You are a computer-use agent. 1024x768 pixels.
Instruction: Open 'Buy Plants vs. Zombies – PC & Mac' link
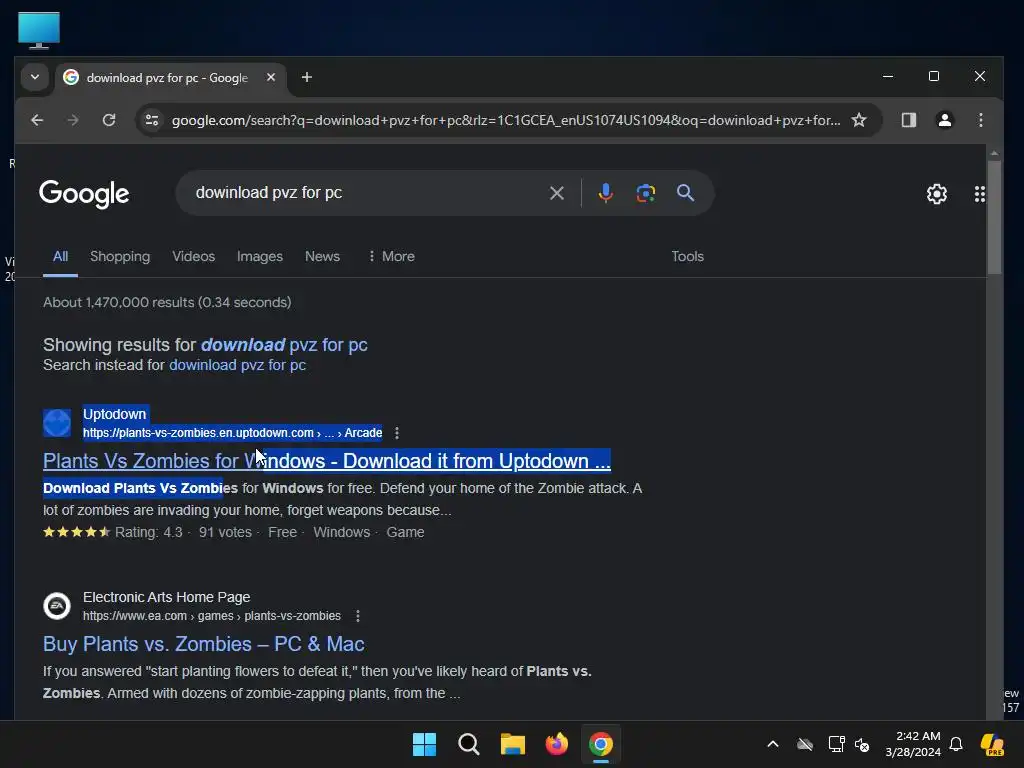tap(204, 644)
